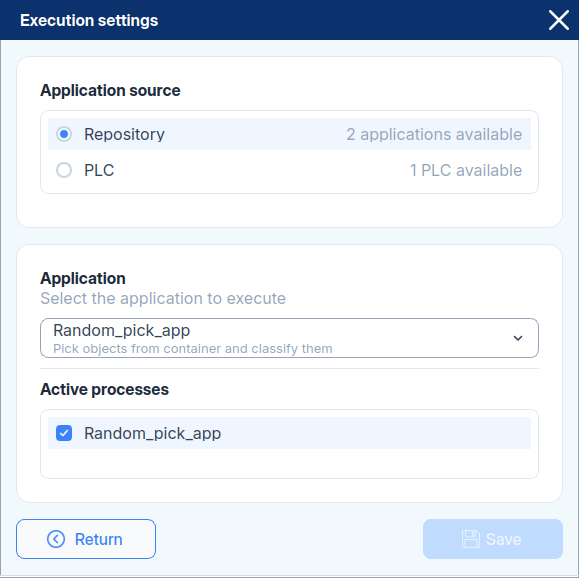Click 'Pick objects from container' description text
This screenshot has width=579, height=578.
click(192, 349)
